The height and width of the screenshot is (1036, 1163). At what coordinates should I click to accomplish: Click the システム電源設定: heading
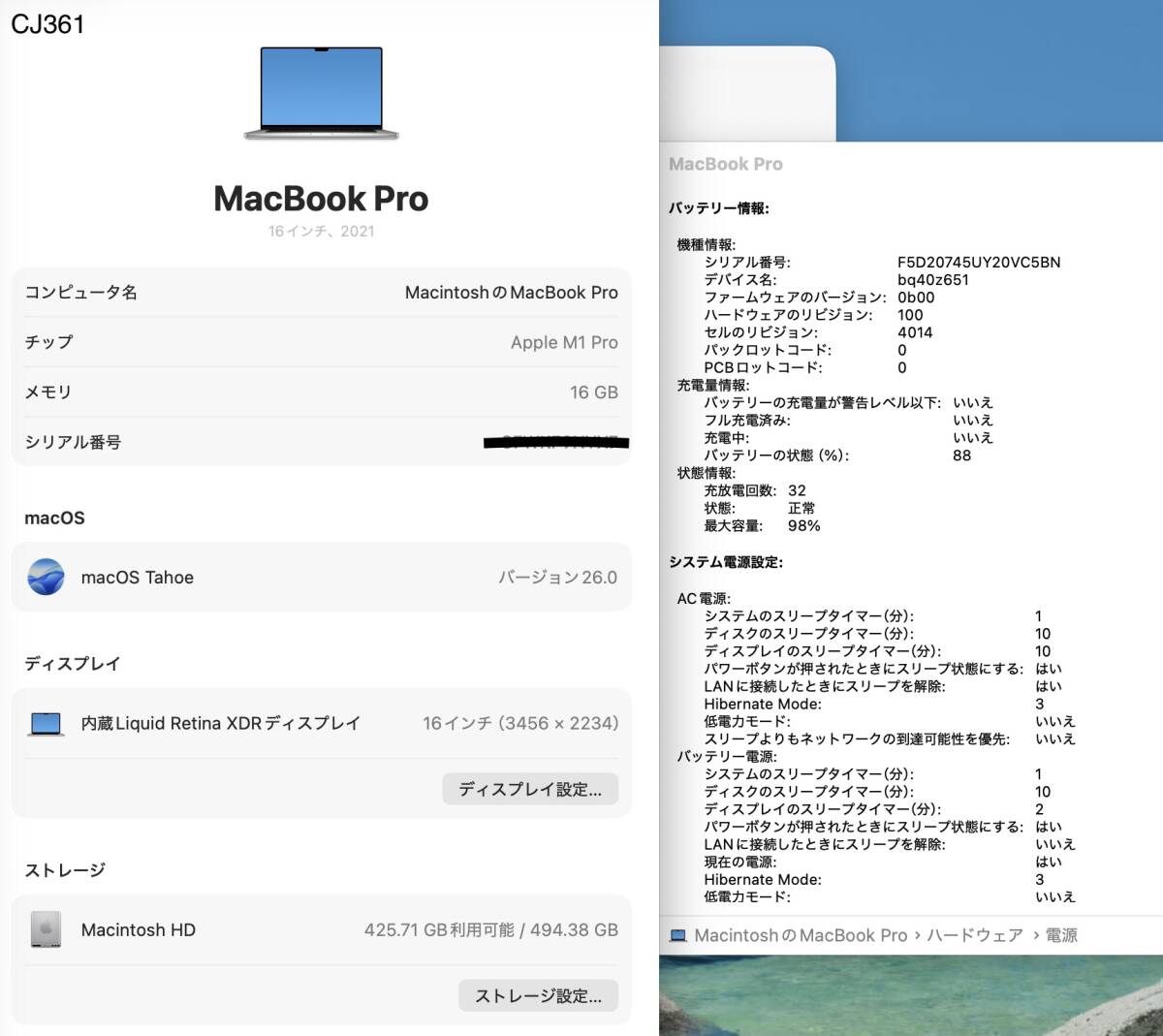pyautogui.click(x=726, y=562)
